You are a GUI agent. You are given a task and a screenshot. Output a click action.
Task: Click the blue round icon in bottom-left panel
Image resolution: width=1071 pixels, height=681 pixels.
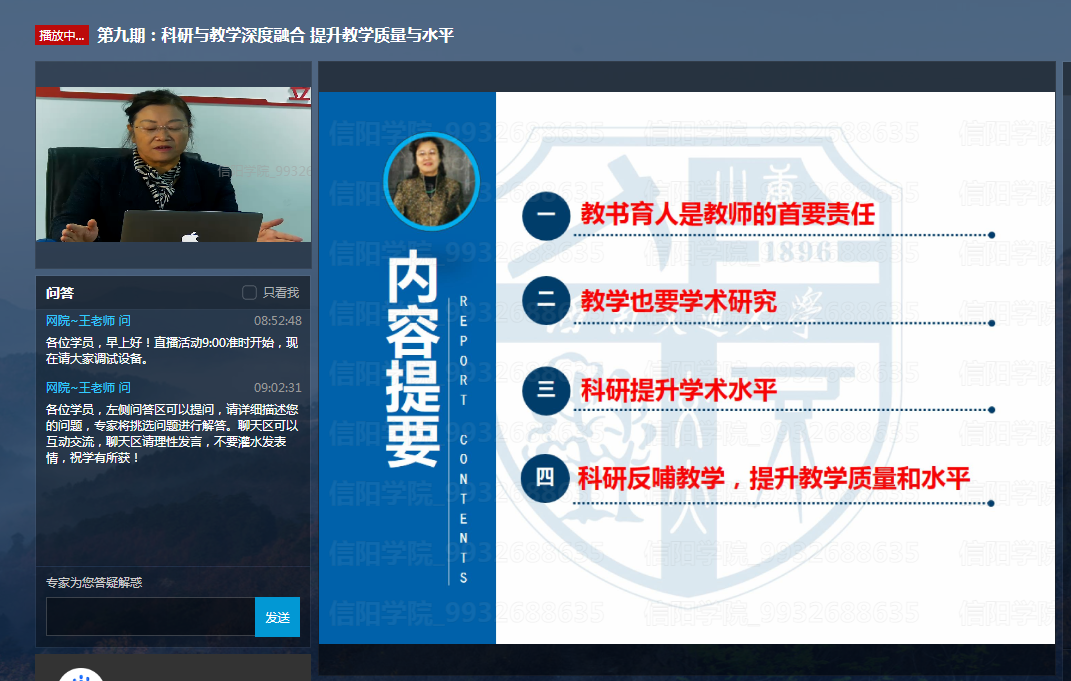(x=81, y=675)
